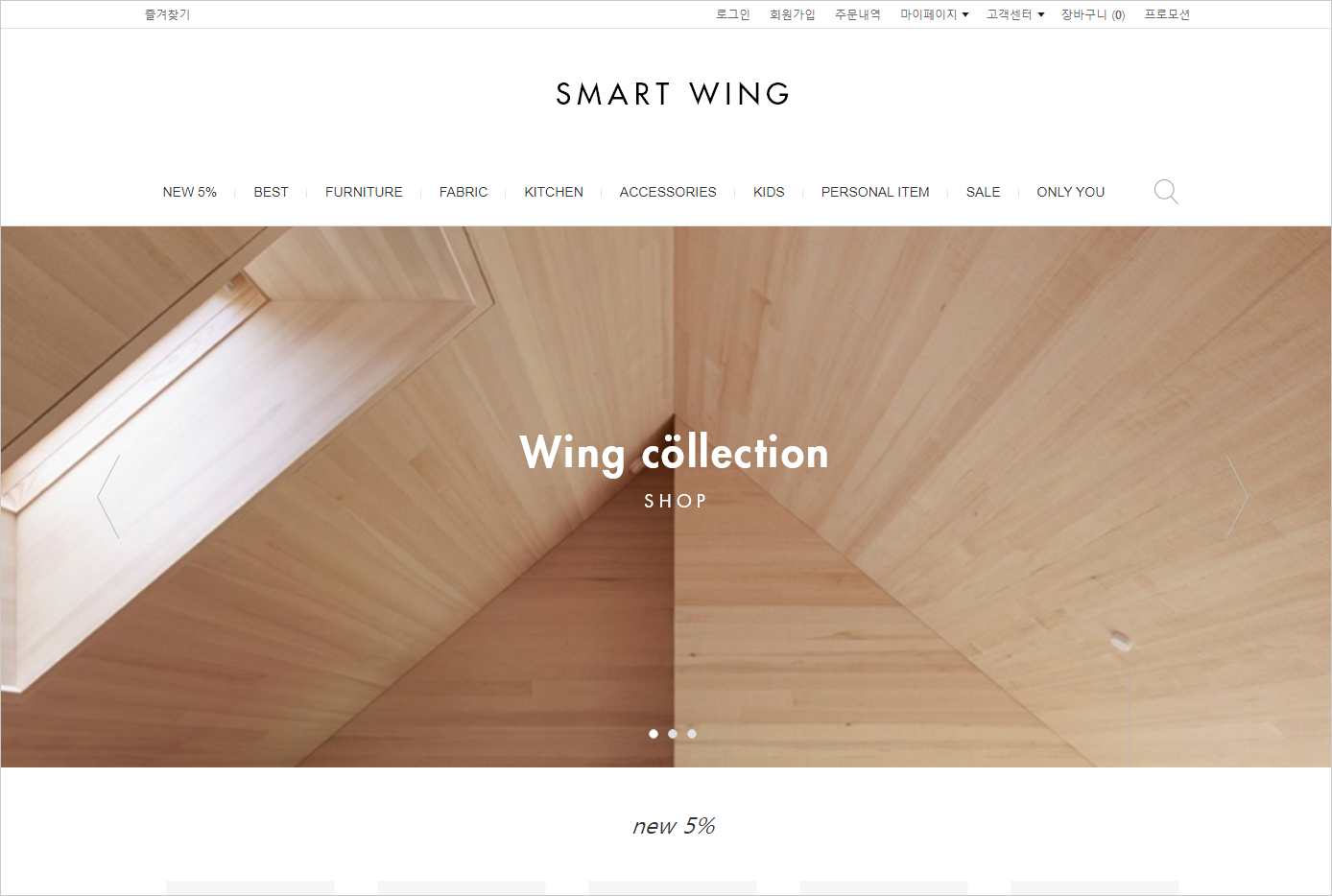Go to previous slide with left arrow
Image resolution: width=1332 pixels, height=896 pixels.
108,496
